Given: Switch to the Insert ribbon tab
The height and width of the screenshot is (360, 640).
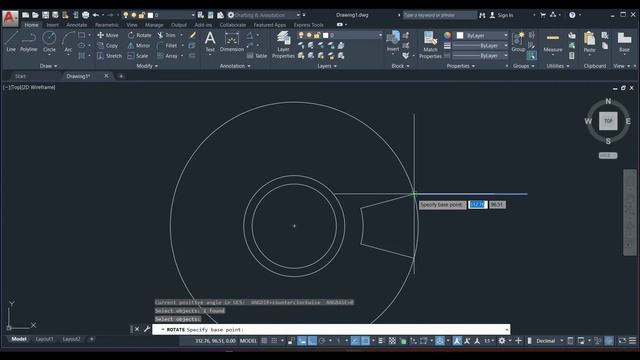Looking at the screenshot, I should point(52,25).
